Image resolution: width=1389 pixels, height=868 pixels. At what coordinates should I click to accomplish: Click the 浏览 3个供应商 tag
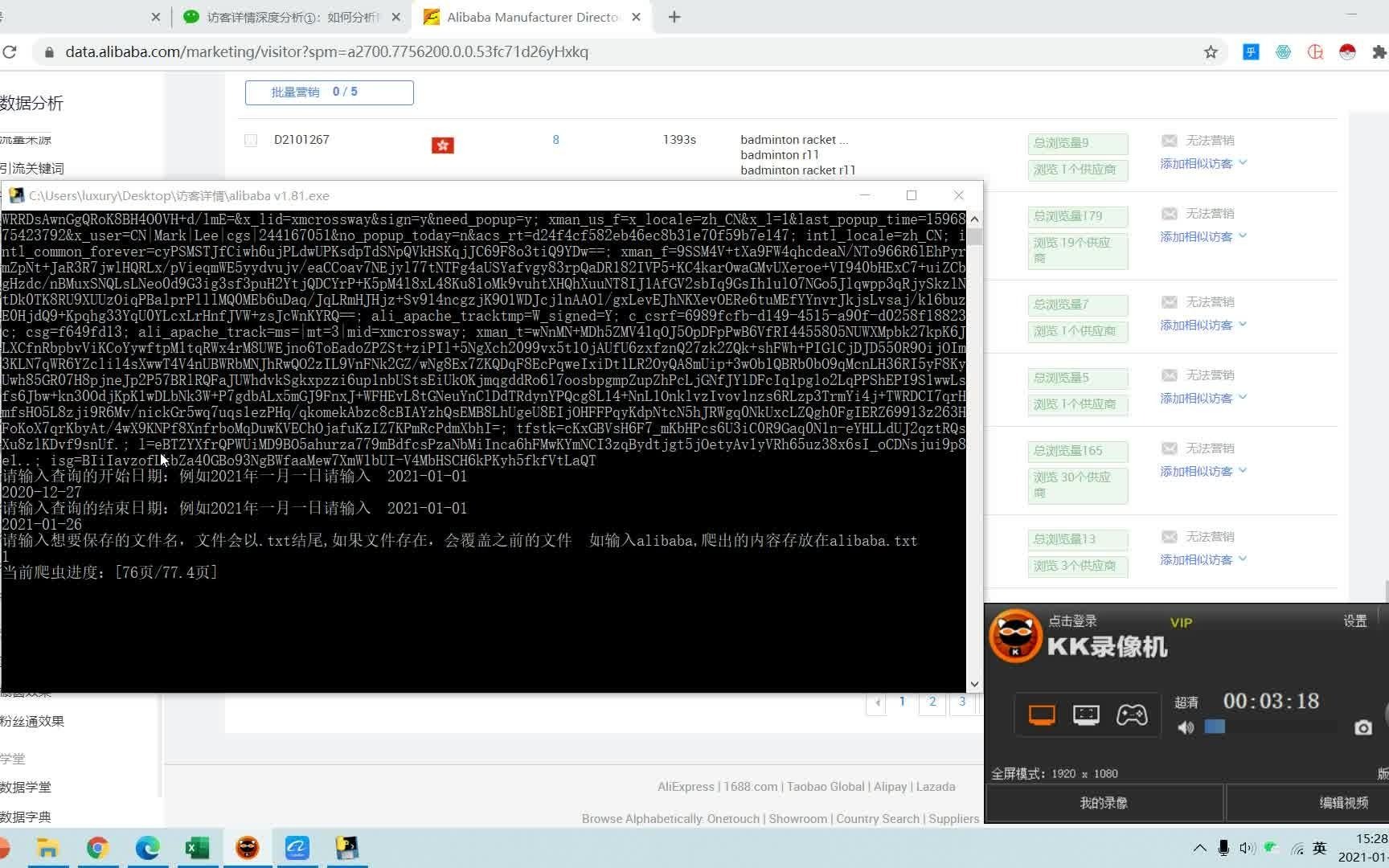coord(1077,566)
